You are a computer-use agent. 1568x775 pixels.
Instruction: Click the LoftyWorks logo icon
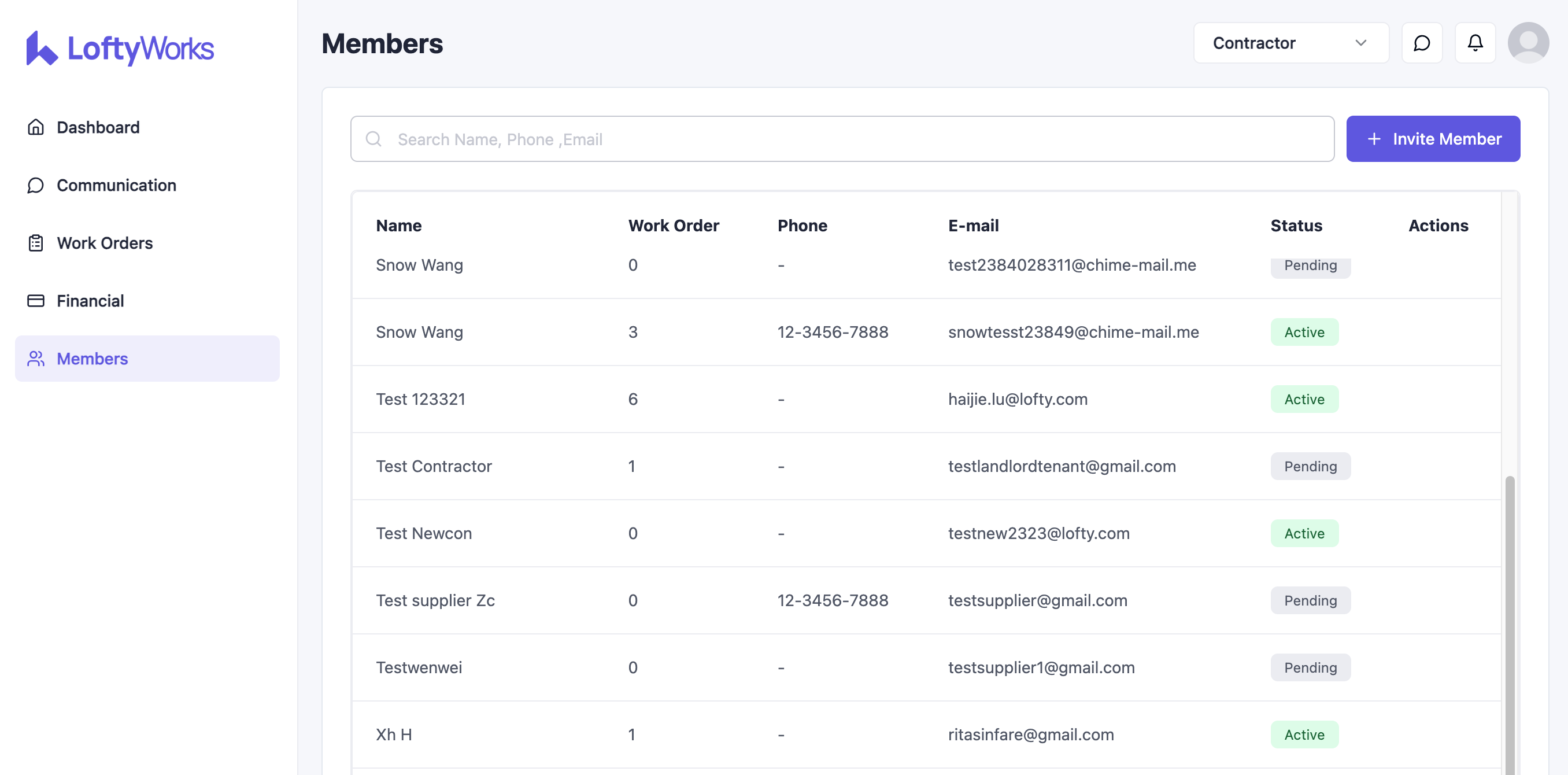42,49
